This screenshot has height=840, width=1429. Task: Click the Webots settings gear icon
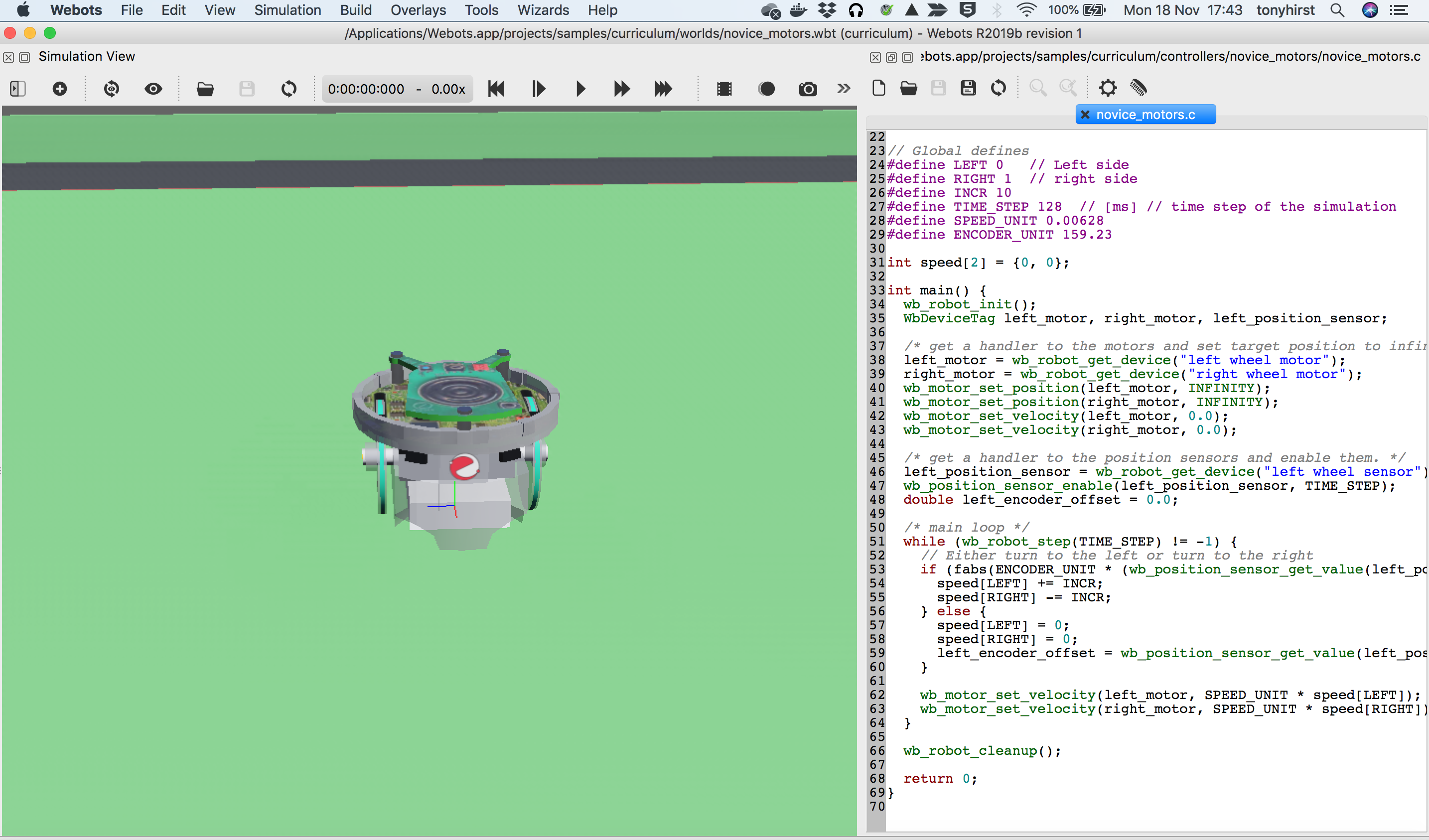click(1107, 88)
